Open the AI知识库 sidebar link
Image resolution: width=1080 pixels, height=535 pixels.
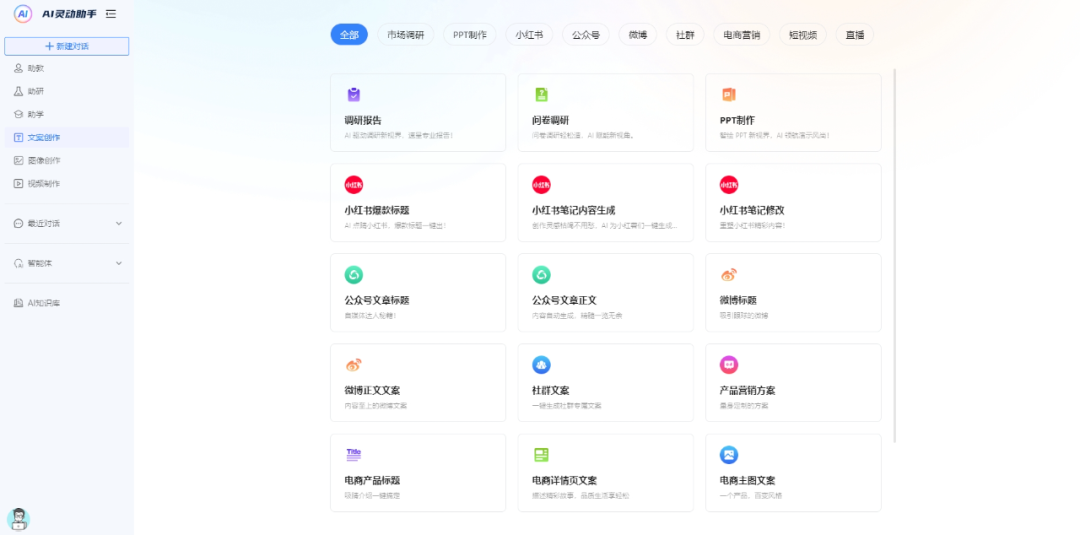(x=43, y=303)
